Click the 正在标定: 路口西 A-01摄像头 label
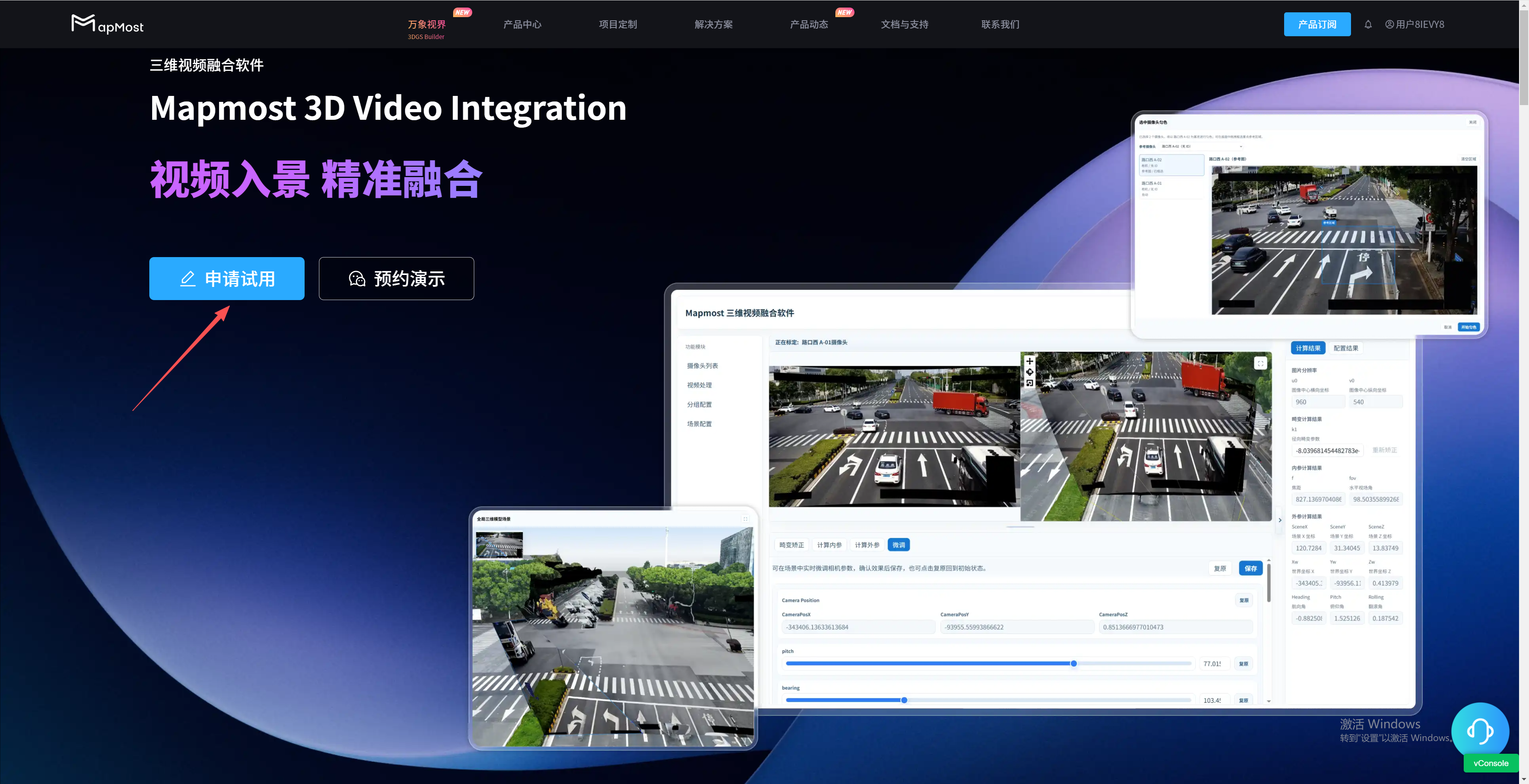Screen dimensions: 1529x784 point(811,342)
